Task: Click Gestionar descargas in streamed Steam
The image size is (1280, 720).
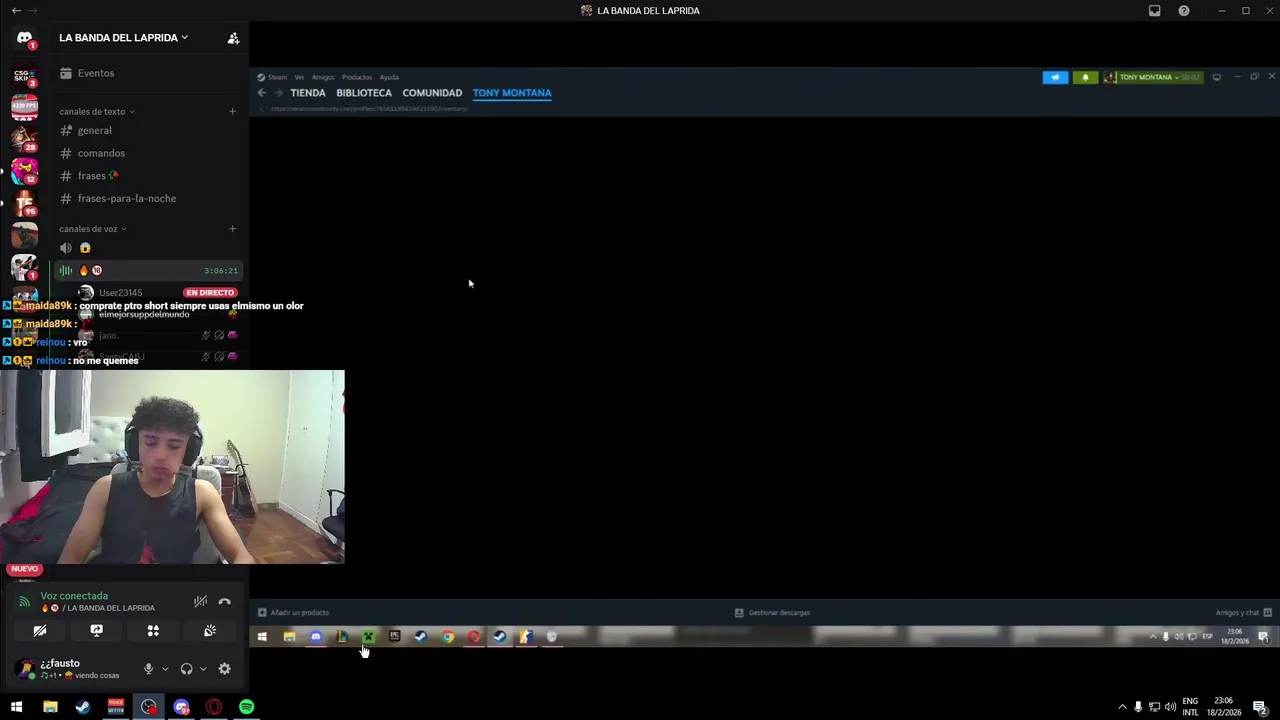Action: click(772, 612)
